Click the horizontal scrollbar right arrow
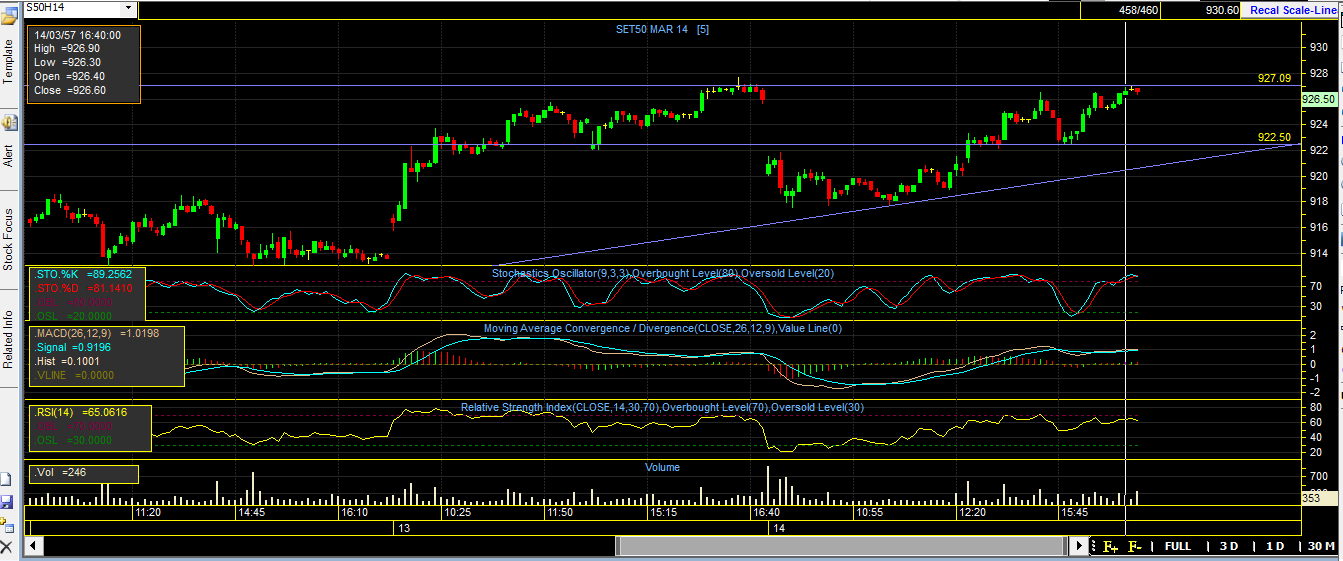This screenshot has height=561, width=1343. (1079, 546)
